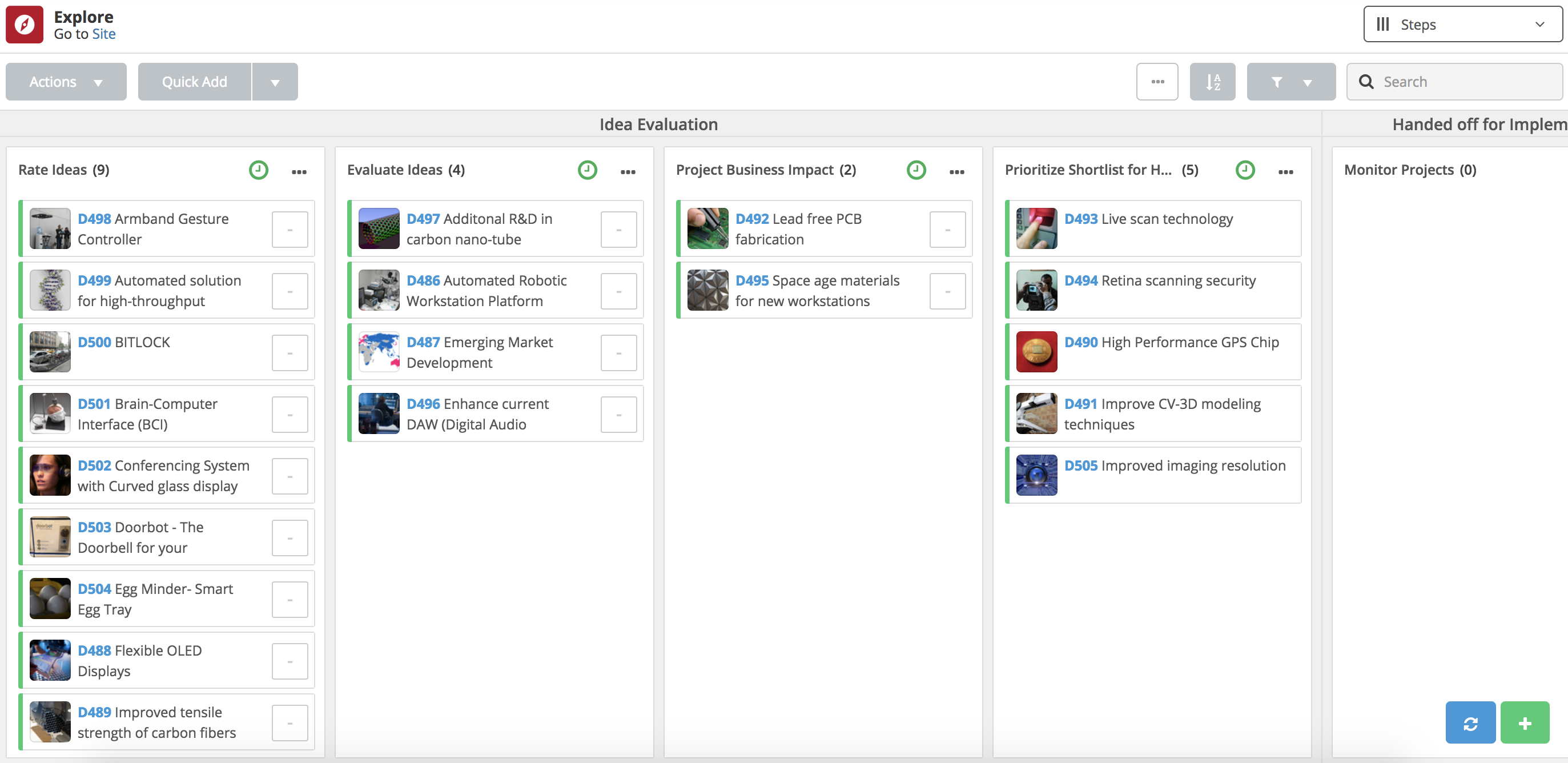
Task: Select the checkbox on D495 Space age materials
Action: tap(947, 291)
